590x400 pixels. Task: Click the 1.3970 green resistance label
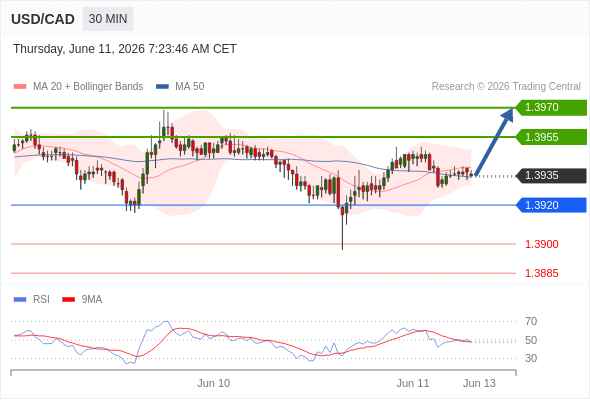551,108
